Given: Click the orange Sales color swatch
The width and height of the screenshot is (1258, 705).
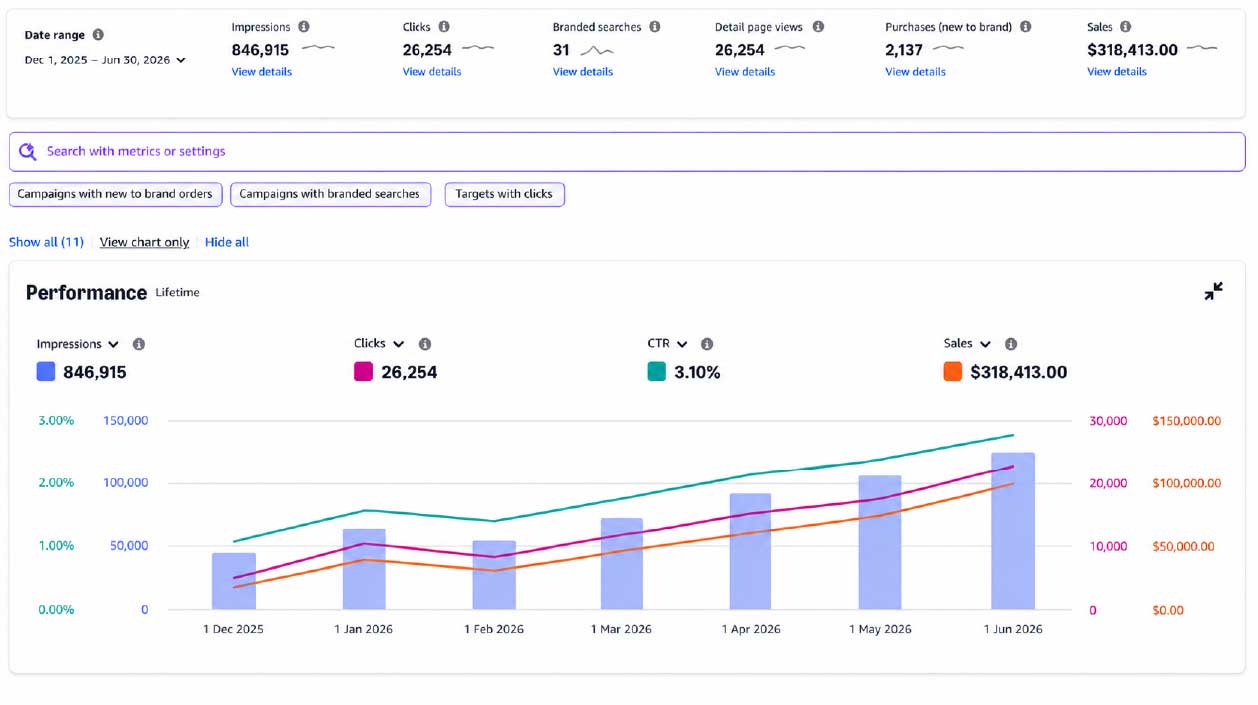Looking at the screenshot, I should (953, 372).
